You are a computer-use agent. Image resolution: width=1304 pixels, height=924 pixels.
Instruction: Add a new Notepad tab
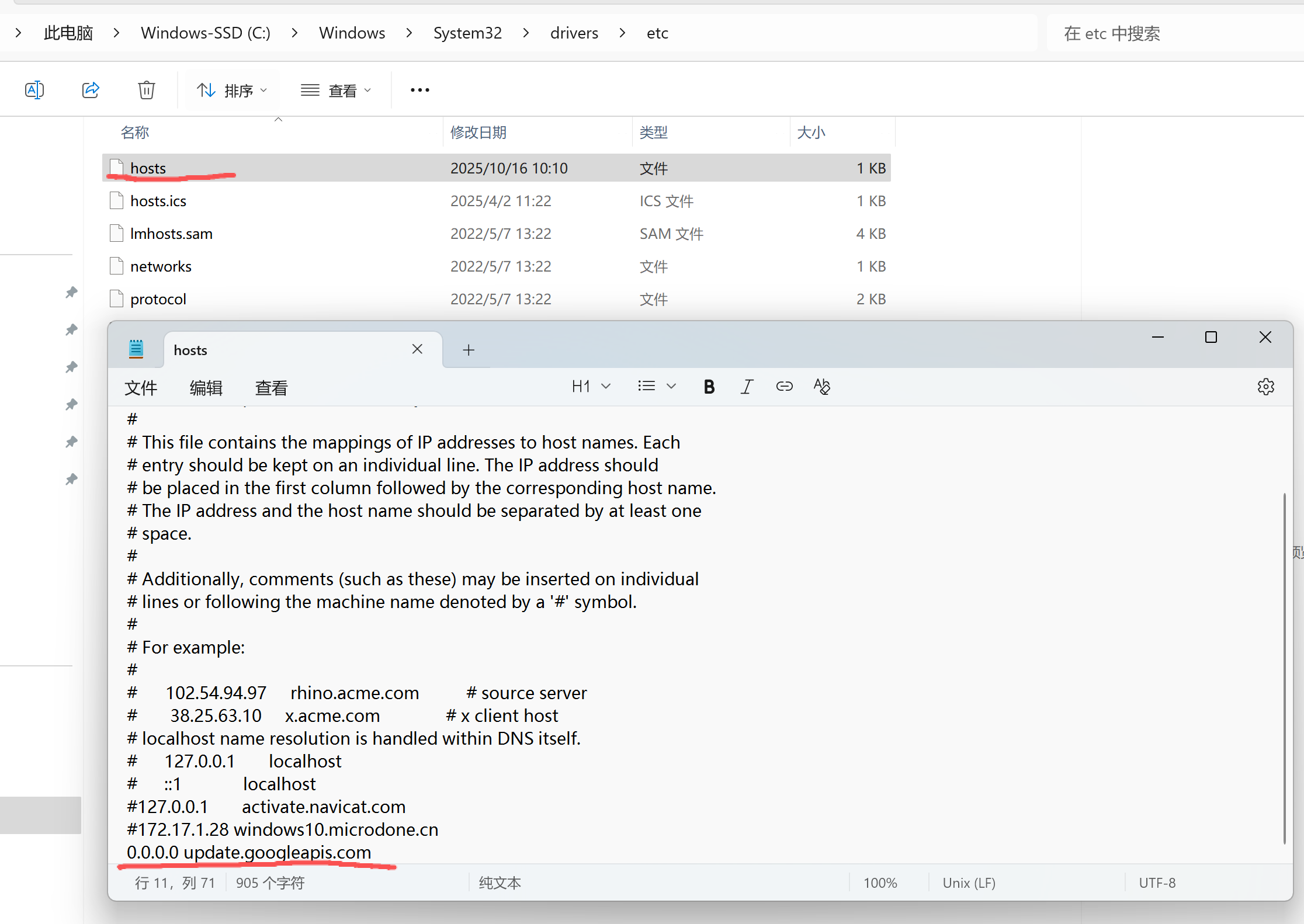[x=469, y=350]
